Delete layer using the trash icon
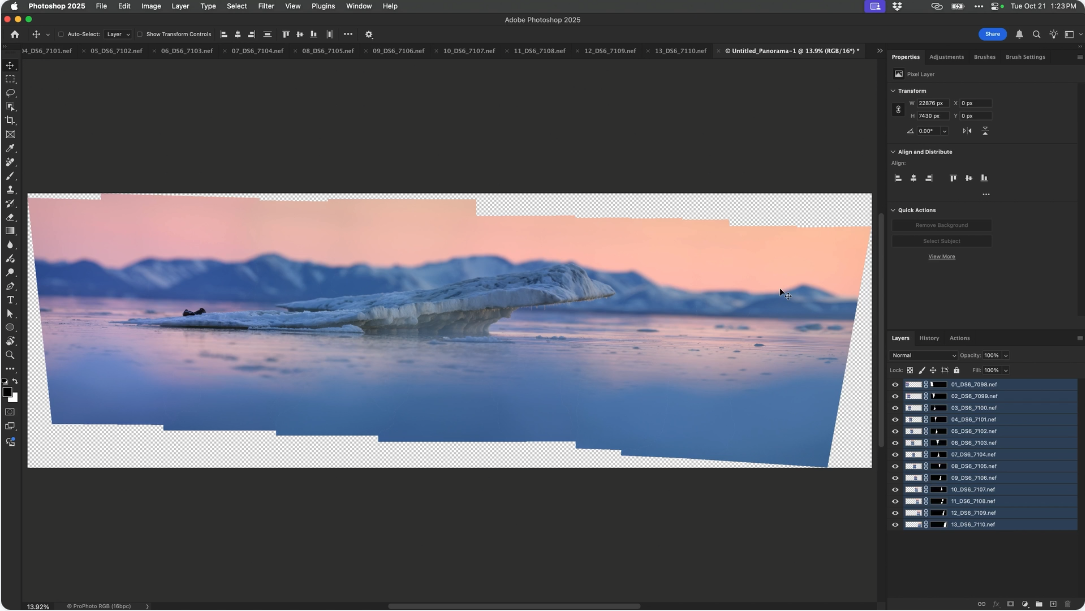This screenshot has height=611, width=1085. click(1068, 604)
